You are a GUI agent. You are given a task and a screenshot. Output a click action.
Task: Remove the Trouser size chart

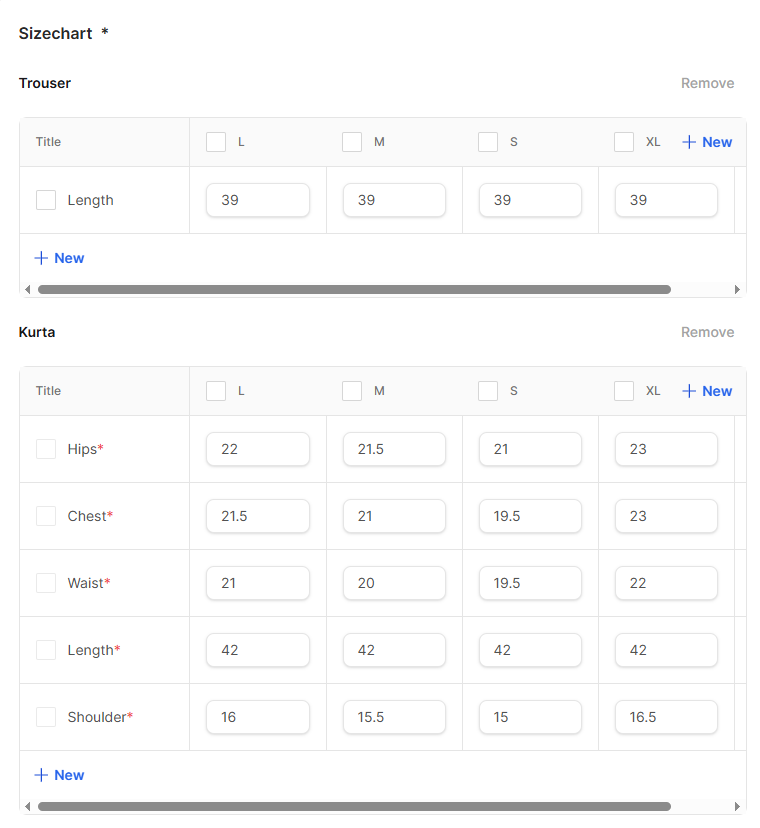(707, 83)
